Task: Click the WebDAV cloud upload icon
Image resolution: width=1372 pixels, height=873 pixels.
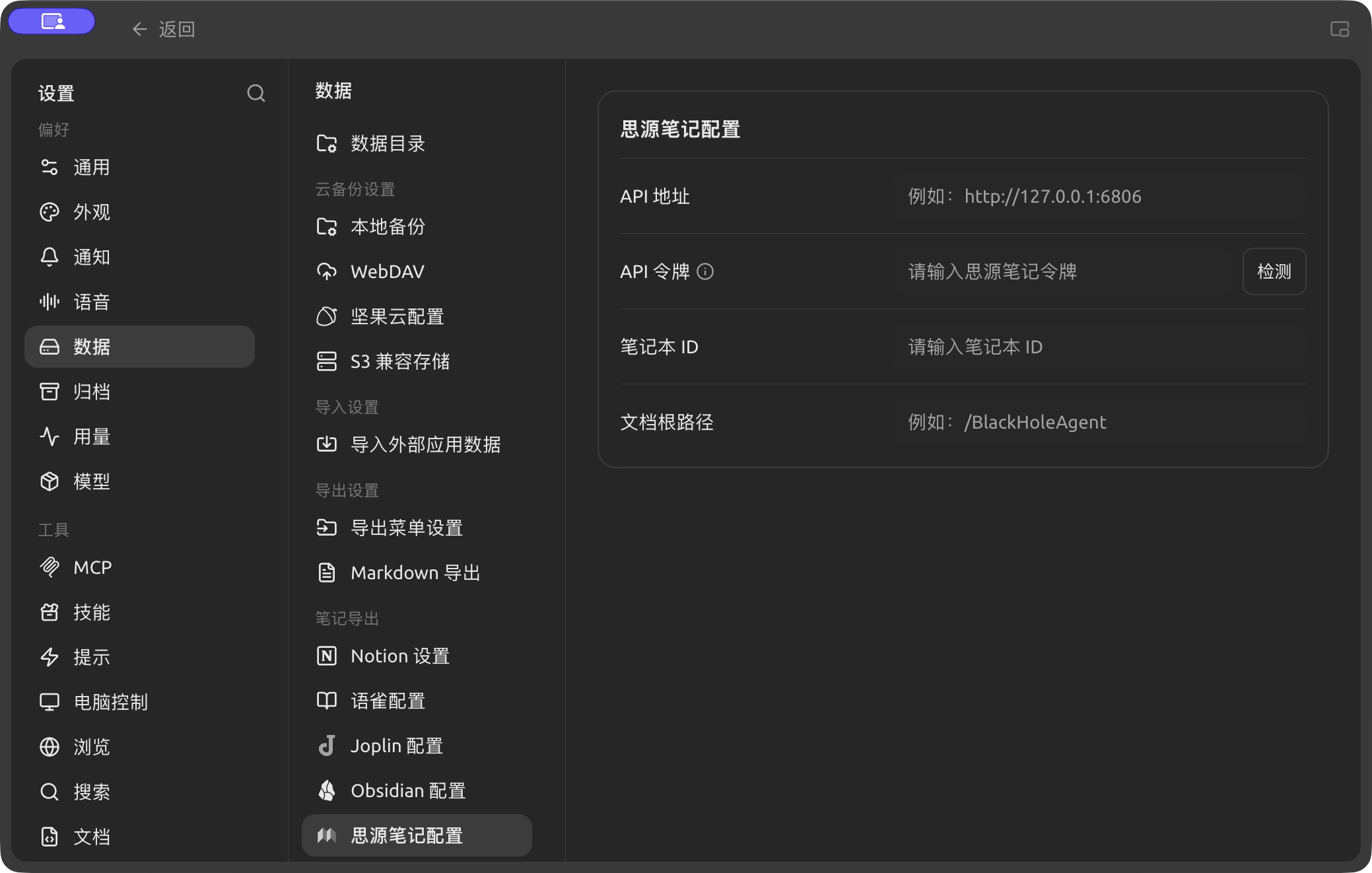Action: click(x=327, y=271)
